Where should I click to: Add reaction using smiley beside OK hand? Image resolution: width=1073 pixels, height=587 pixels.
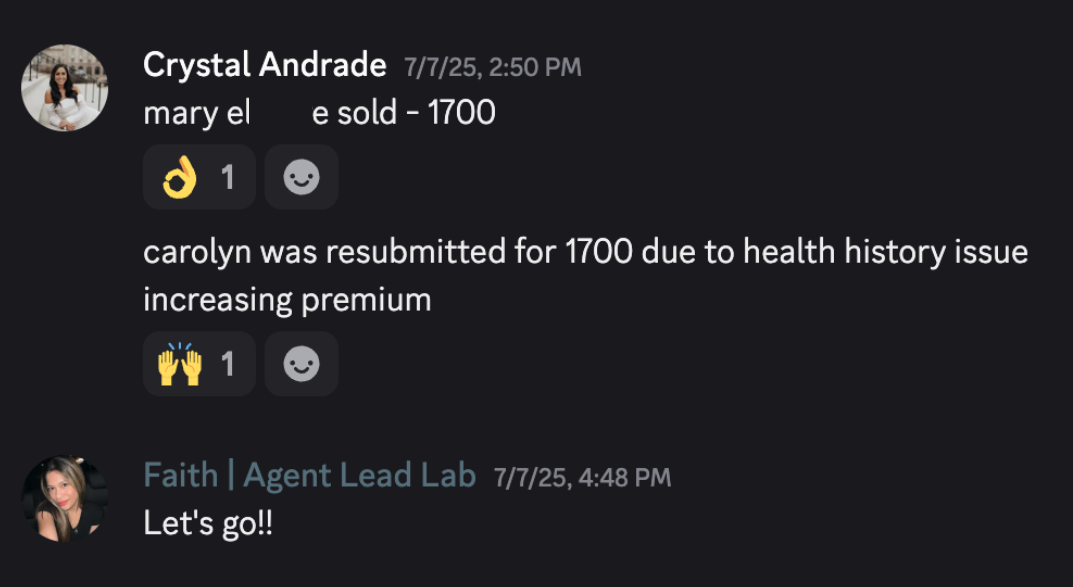click(301, 177)
